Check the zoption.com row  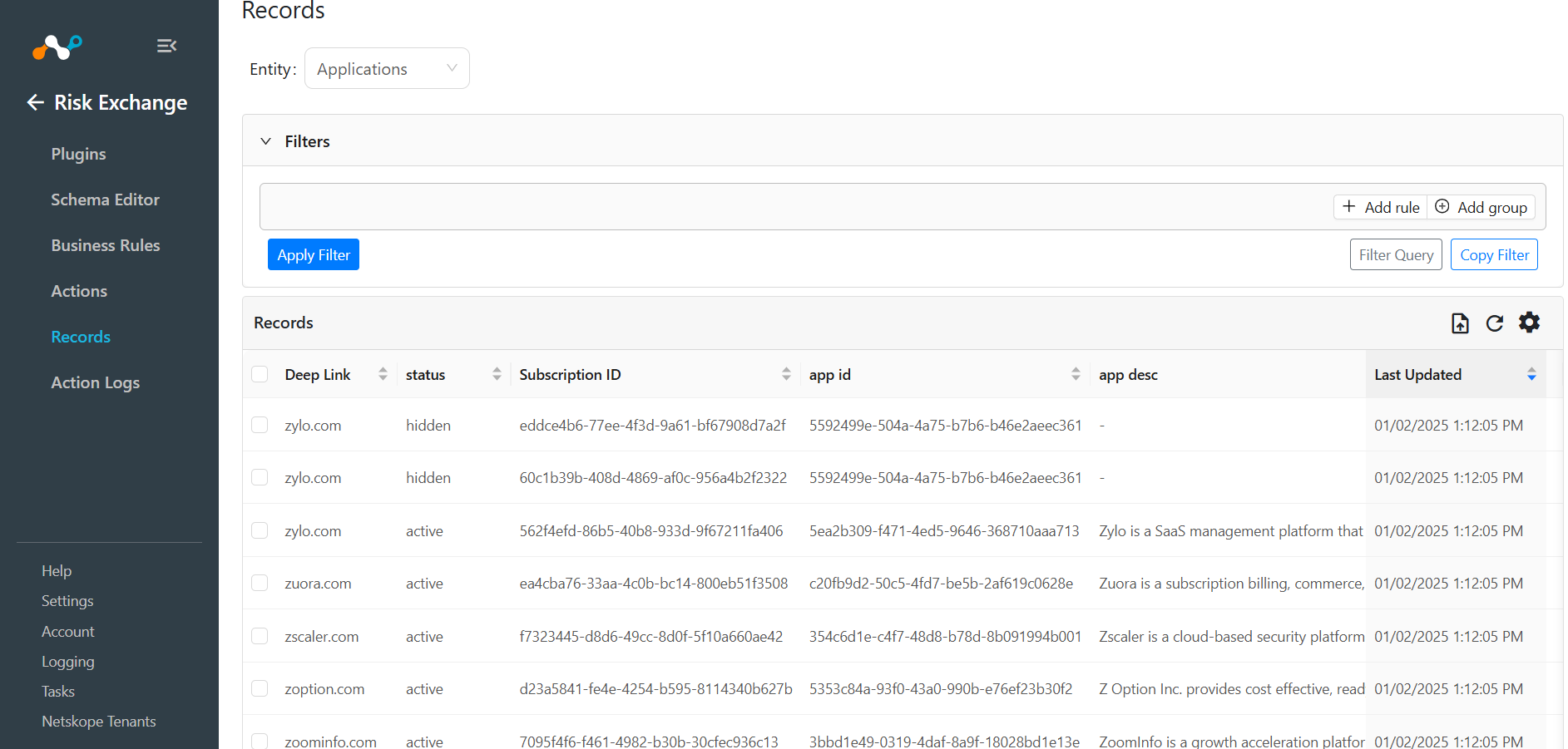click(x=260, y=688)
